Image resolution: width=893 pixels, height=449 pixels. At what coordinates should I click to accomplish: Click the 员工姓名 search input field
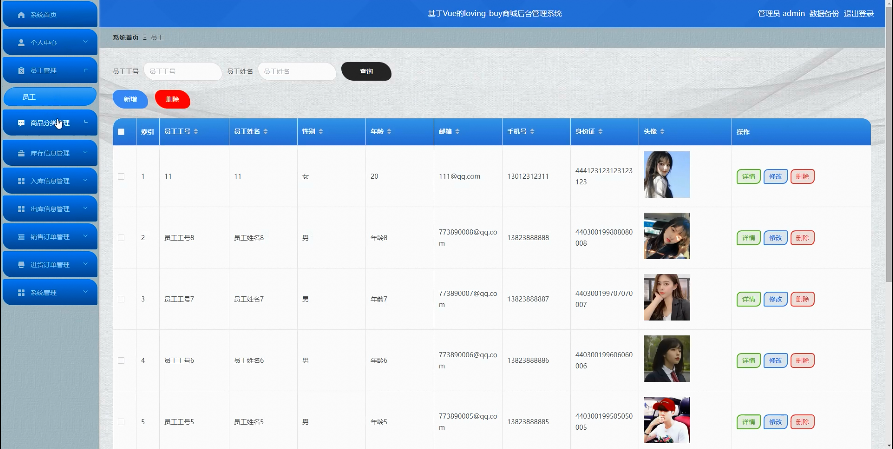click(297, 72)
